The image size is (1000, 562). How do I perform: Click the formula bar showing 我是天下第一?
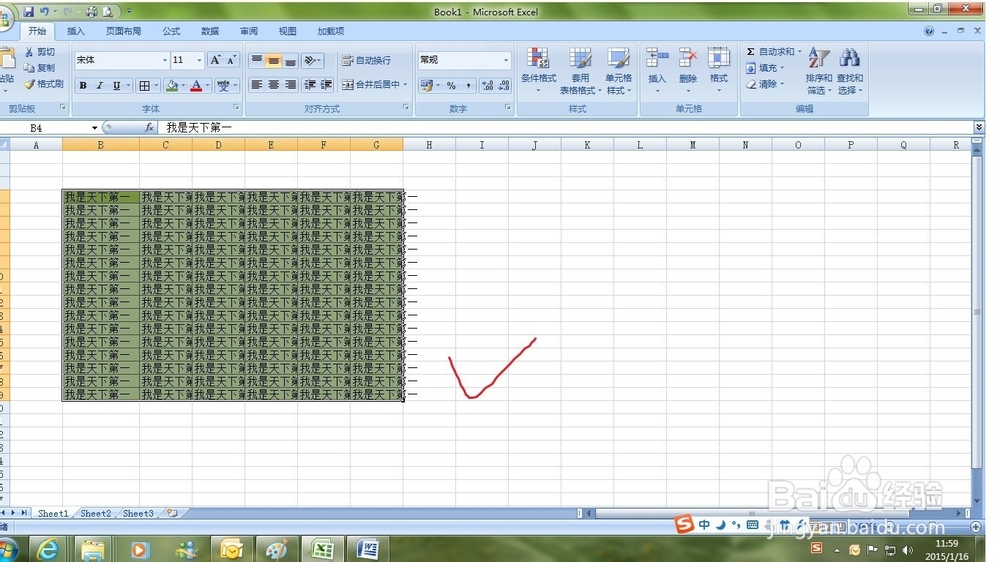(568, 128)
